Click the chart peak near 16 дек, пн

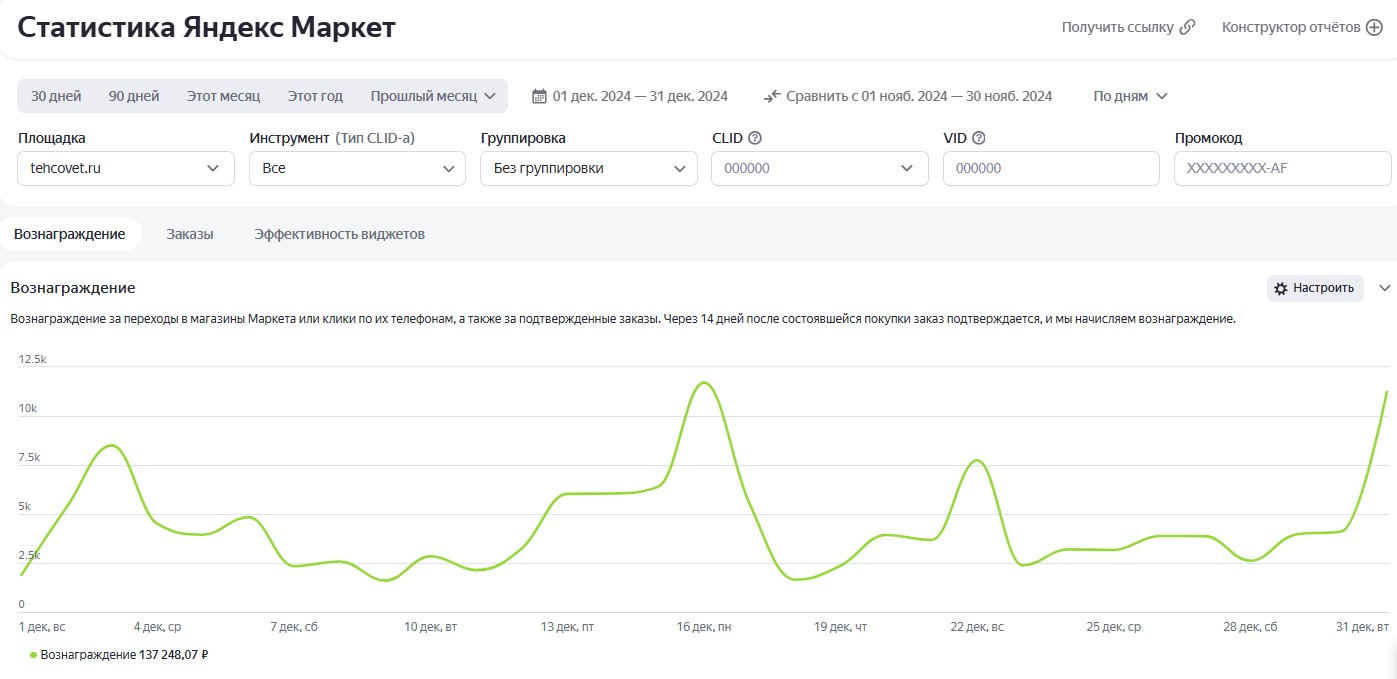704,383
